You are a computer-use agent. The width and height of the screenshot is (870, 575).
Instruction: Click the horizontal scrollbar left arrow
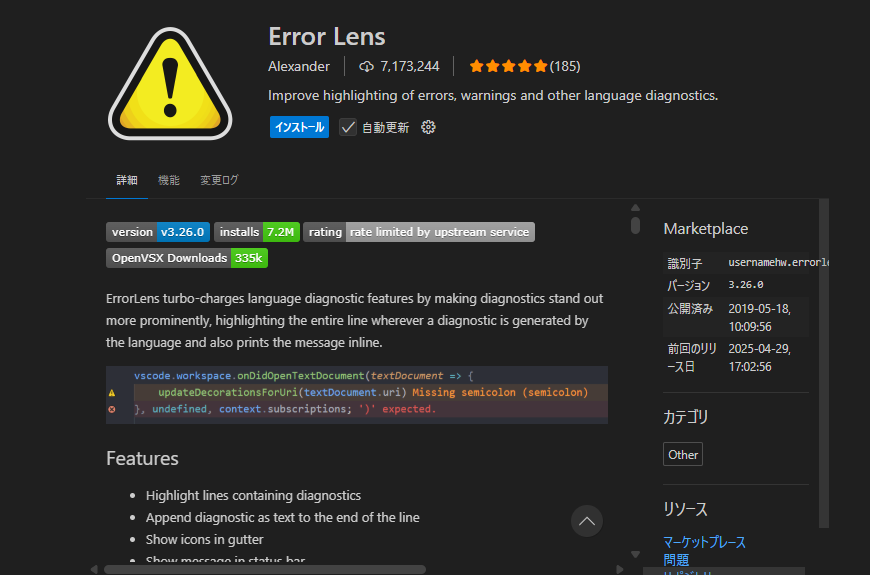click(95, 569)
